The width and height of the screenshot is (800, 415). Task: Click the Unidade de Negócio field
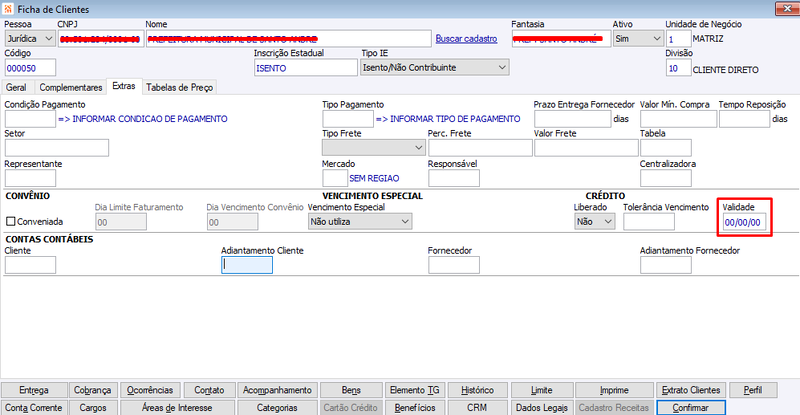(678, 39)
